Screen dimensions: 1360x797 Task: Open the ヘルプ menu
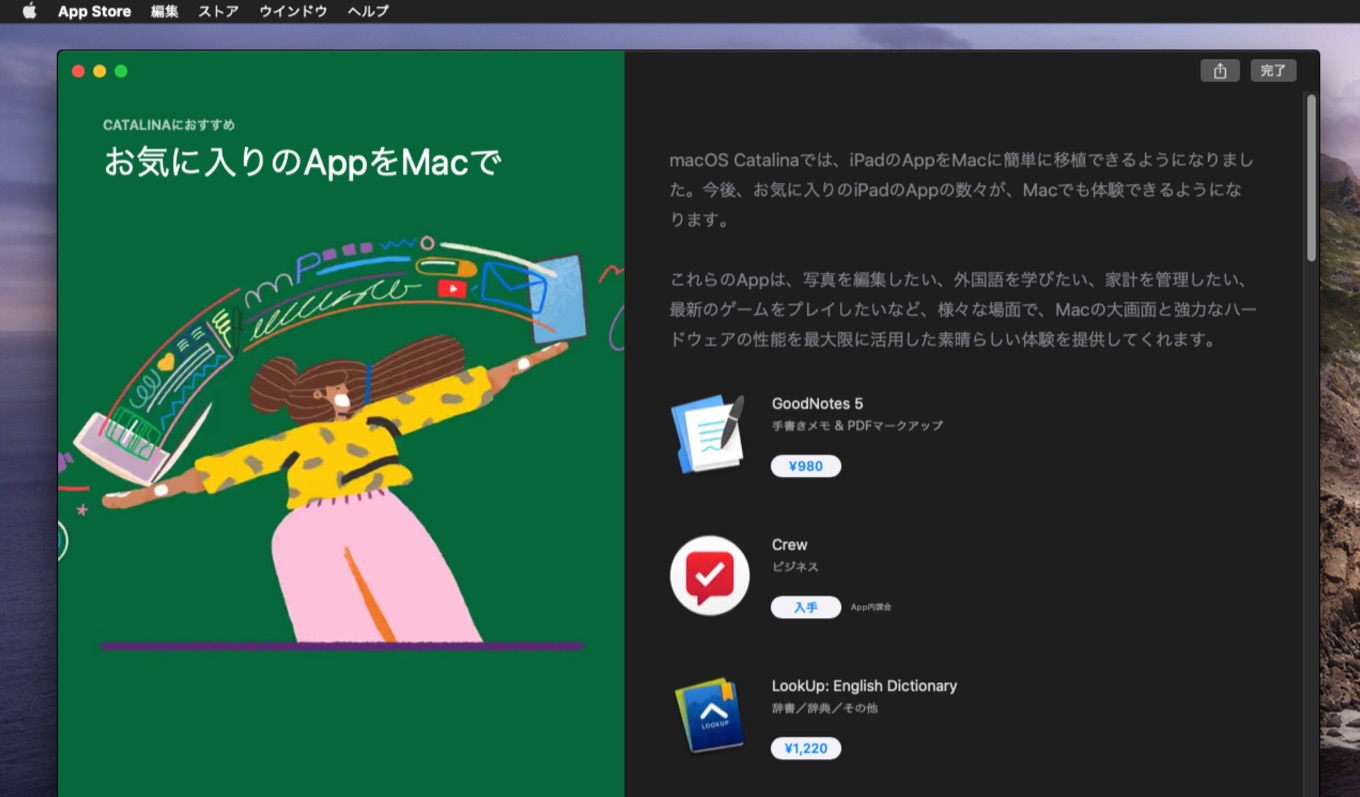pos(368,11)
